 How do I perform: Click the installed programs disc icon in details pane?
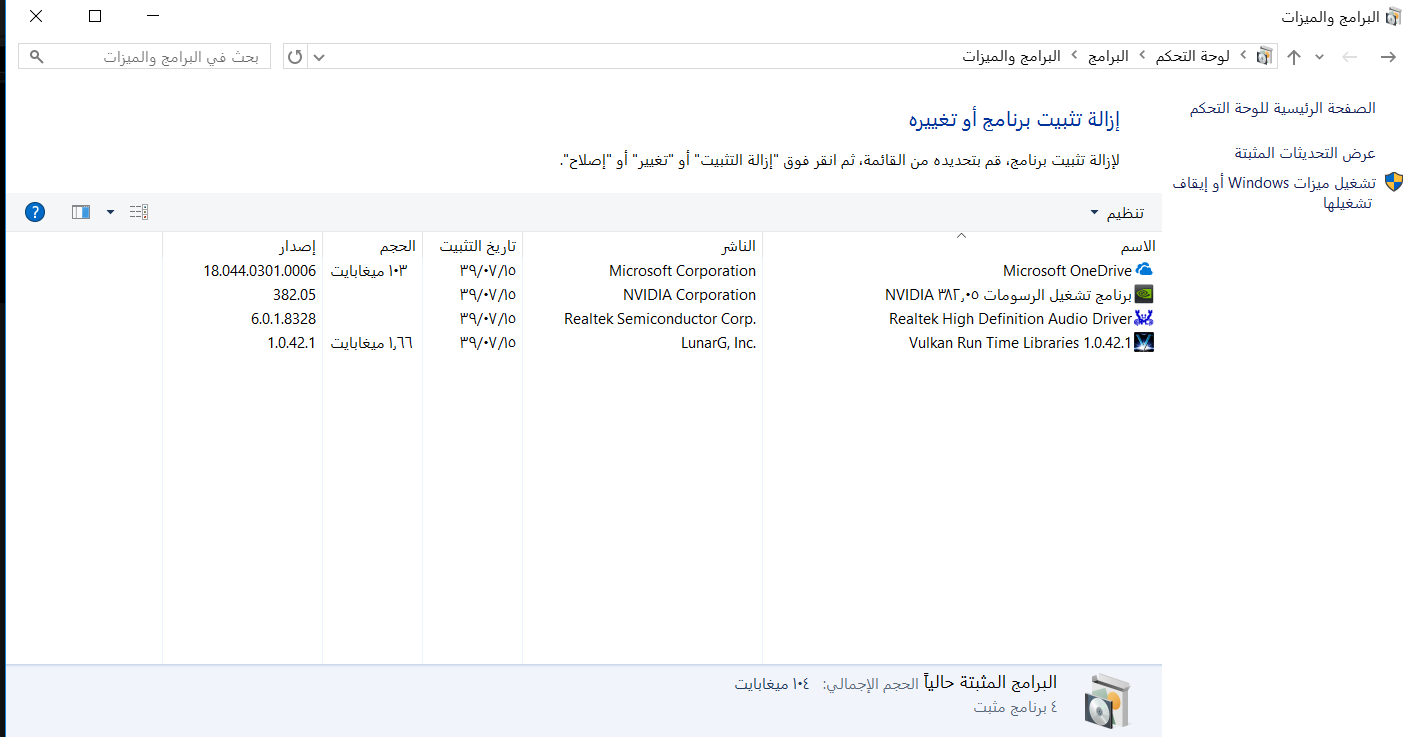pyautogui.click(x=1107, y=699)
